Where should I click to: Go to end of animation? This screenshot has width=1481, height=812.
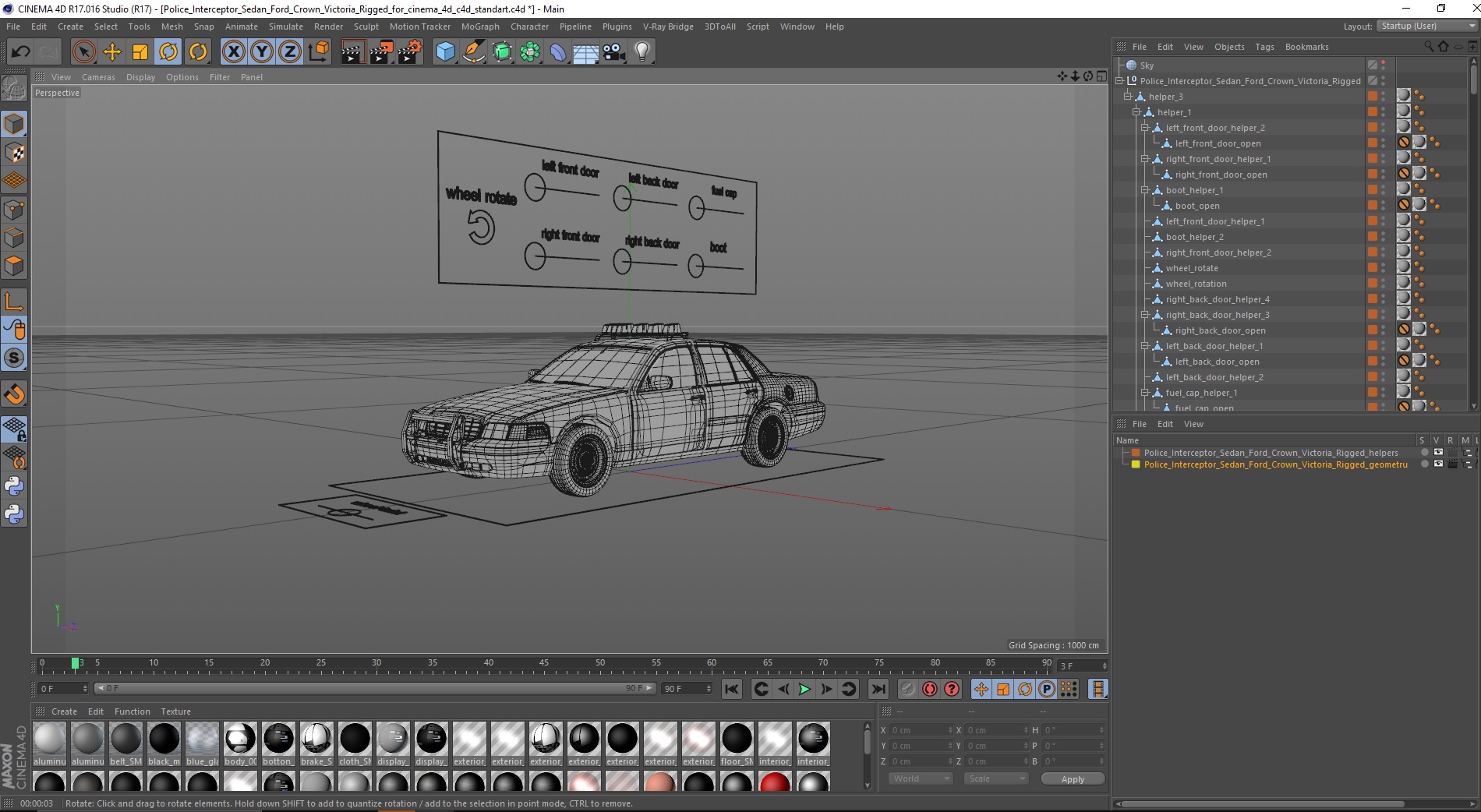878,689
